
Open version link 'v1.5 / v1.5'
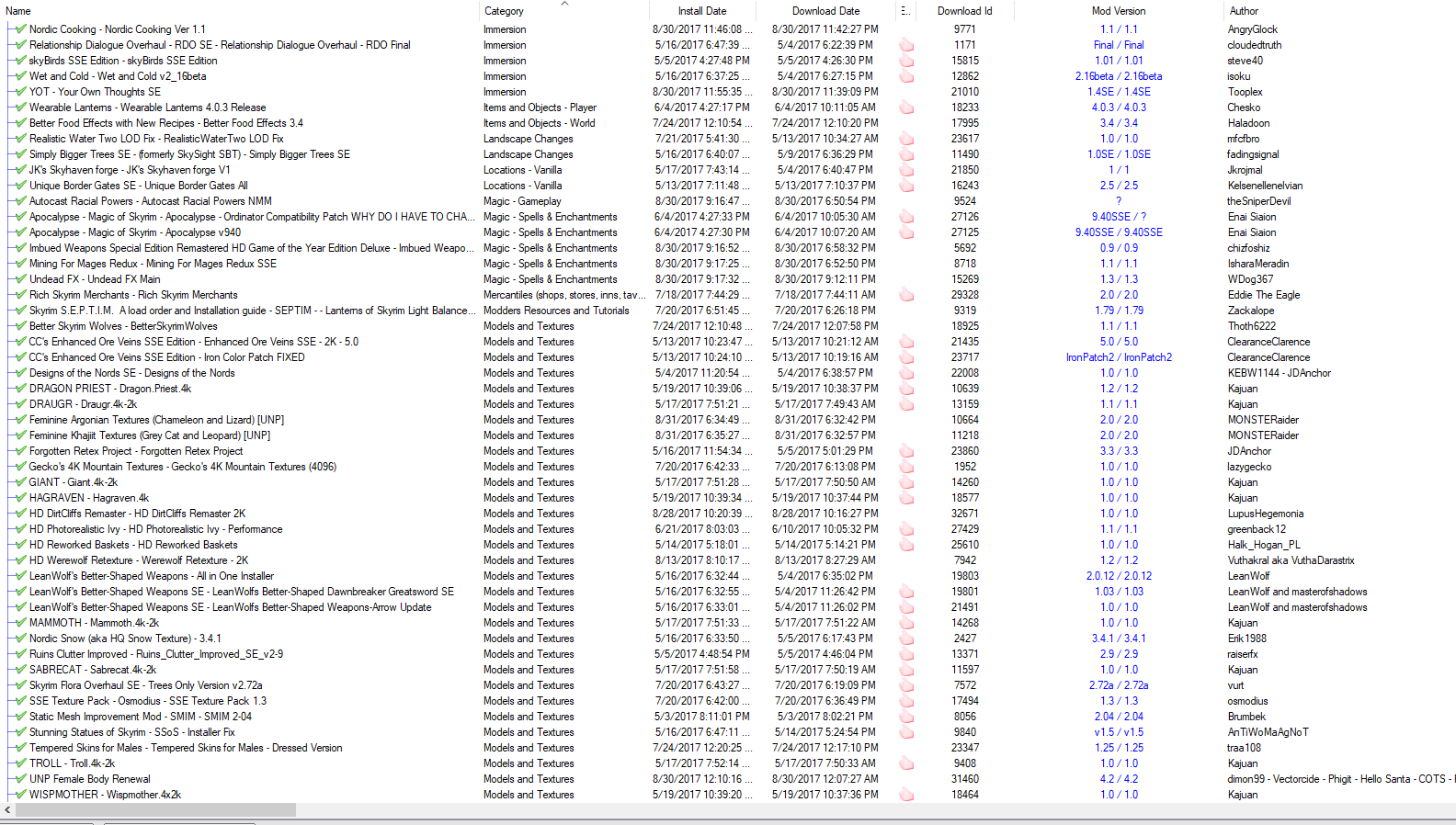tap(1119, 732)
